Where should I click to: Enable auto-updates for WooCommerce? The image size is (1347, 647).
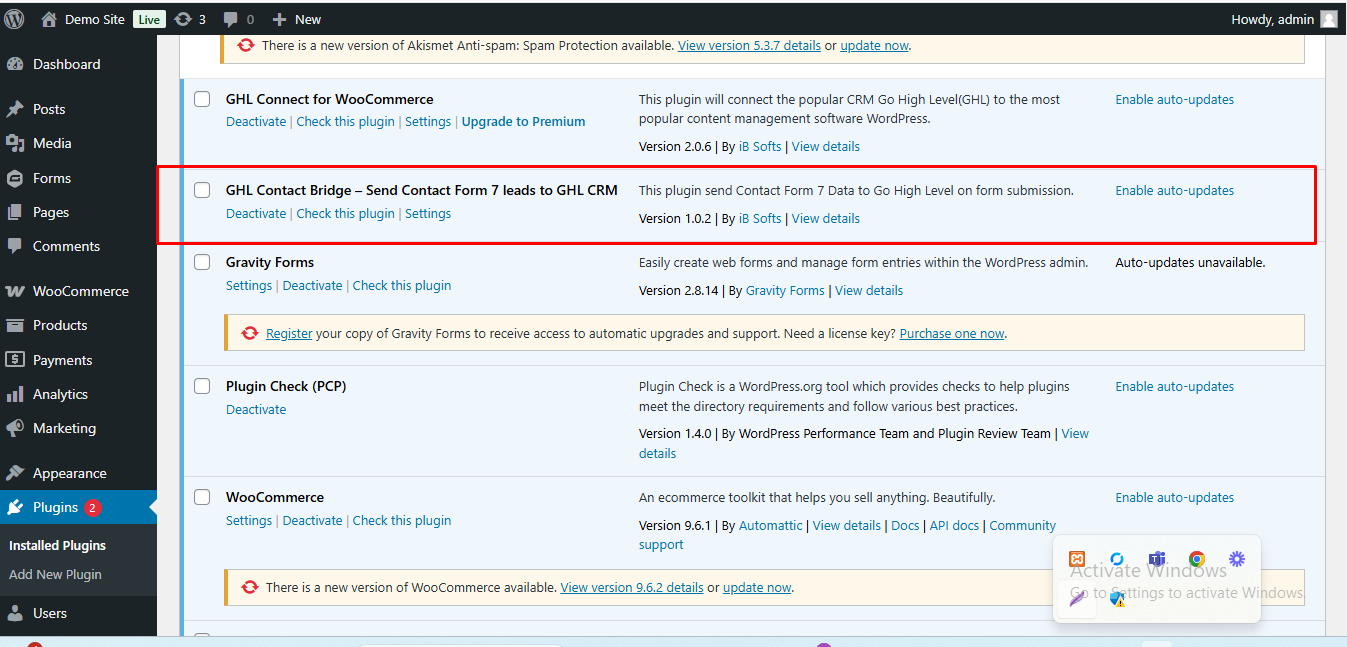(1175, 497)
